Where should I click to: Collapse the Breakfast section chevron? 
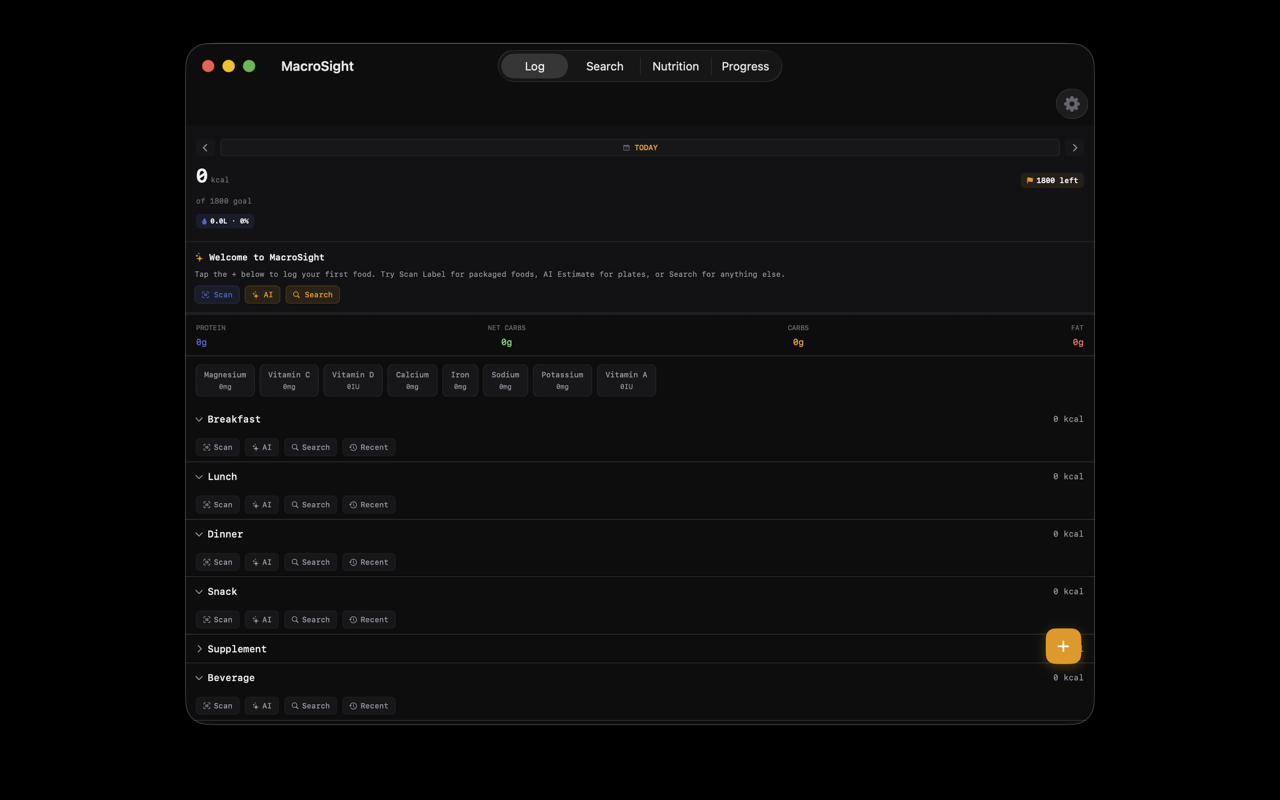coord(199,420)
